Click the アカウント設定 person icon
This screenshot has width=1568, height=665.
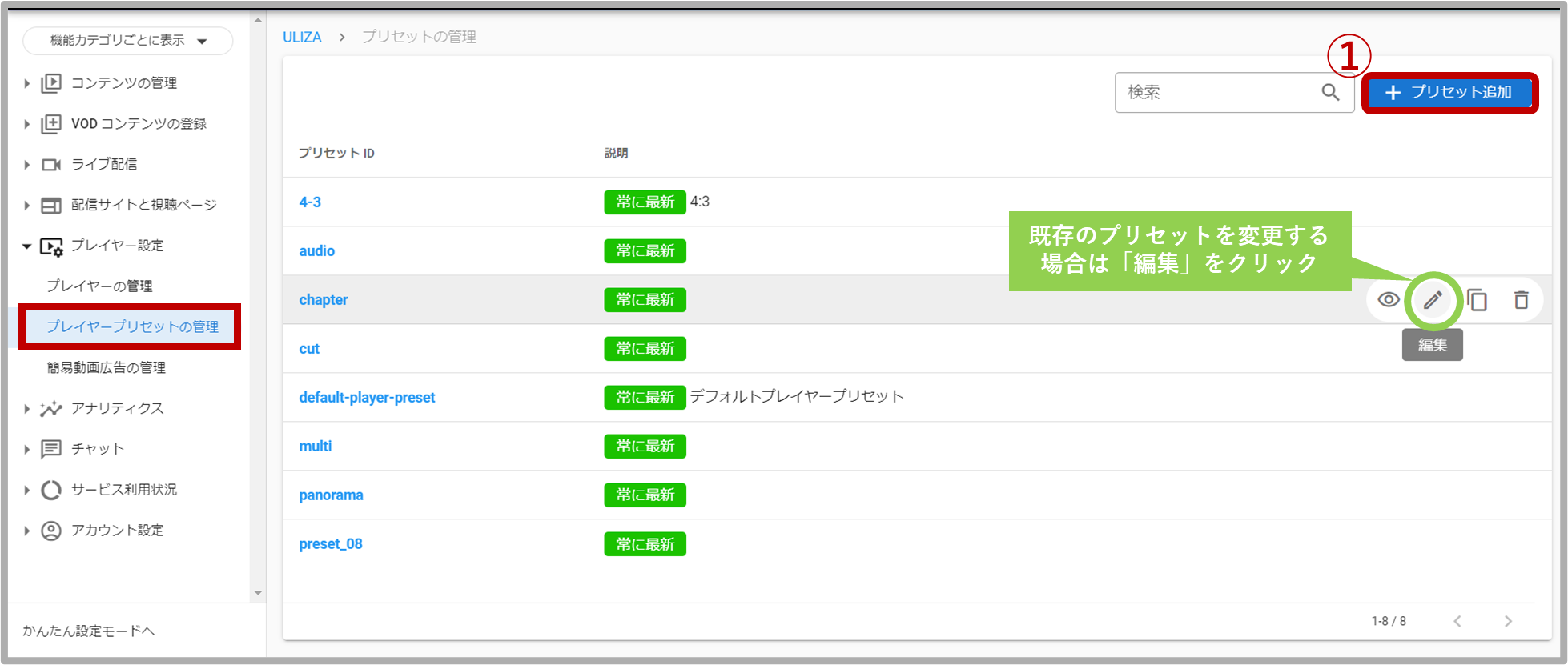(51, 531)
